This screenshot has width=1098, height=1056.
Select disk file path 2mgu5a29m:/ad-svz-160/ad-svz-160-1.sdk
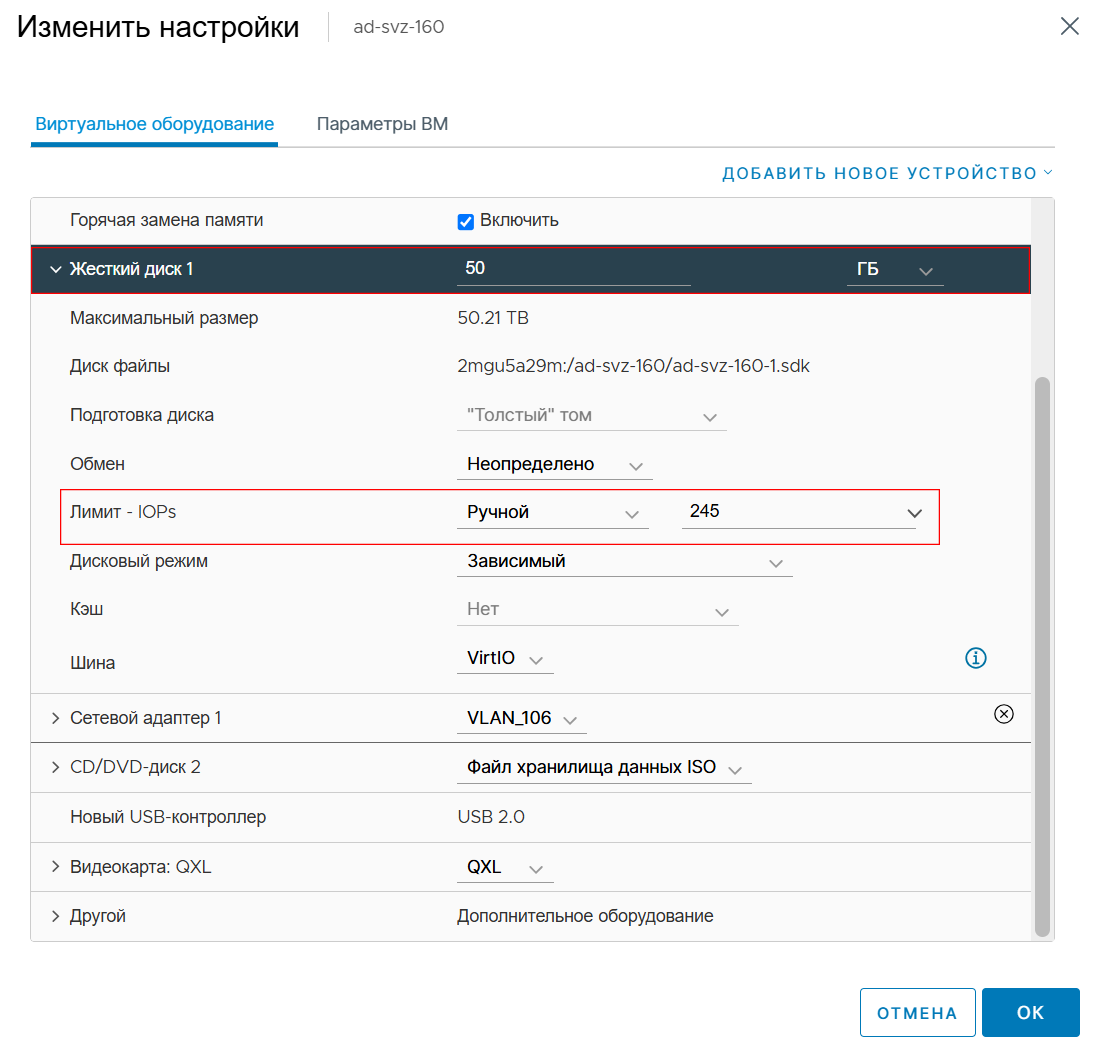coord(633,366)
